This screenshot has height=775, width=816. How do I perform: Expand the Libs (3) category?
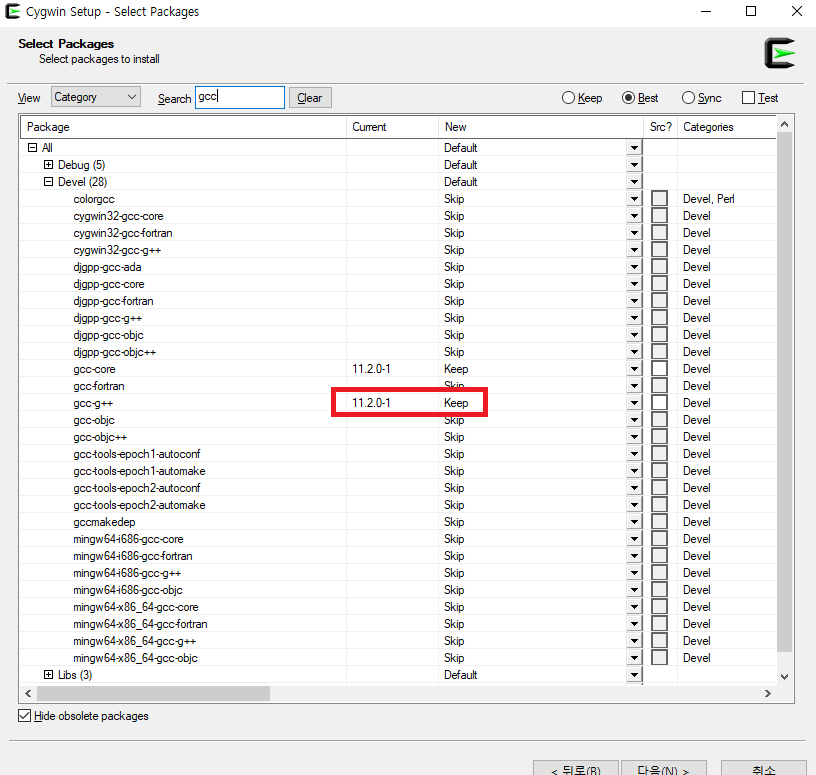coord(48,675)
